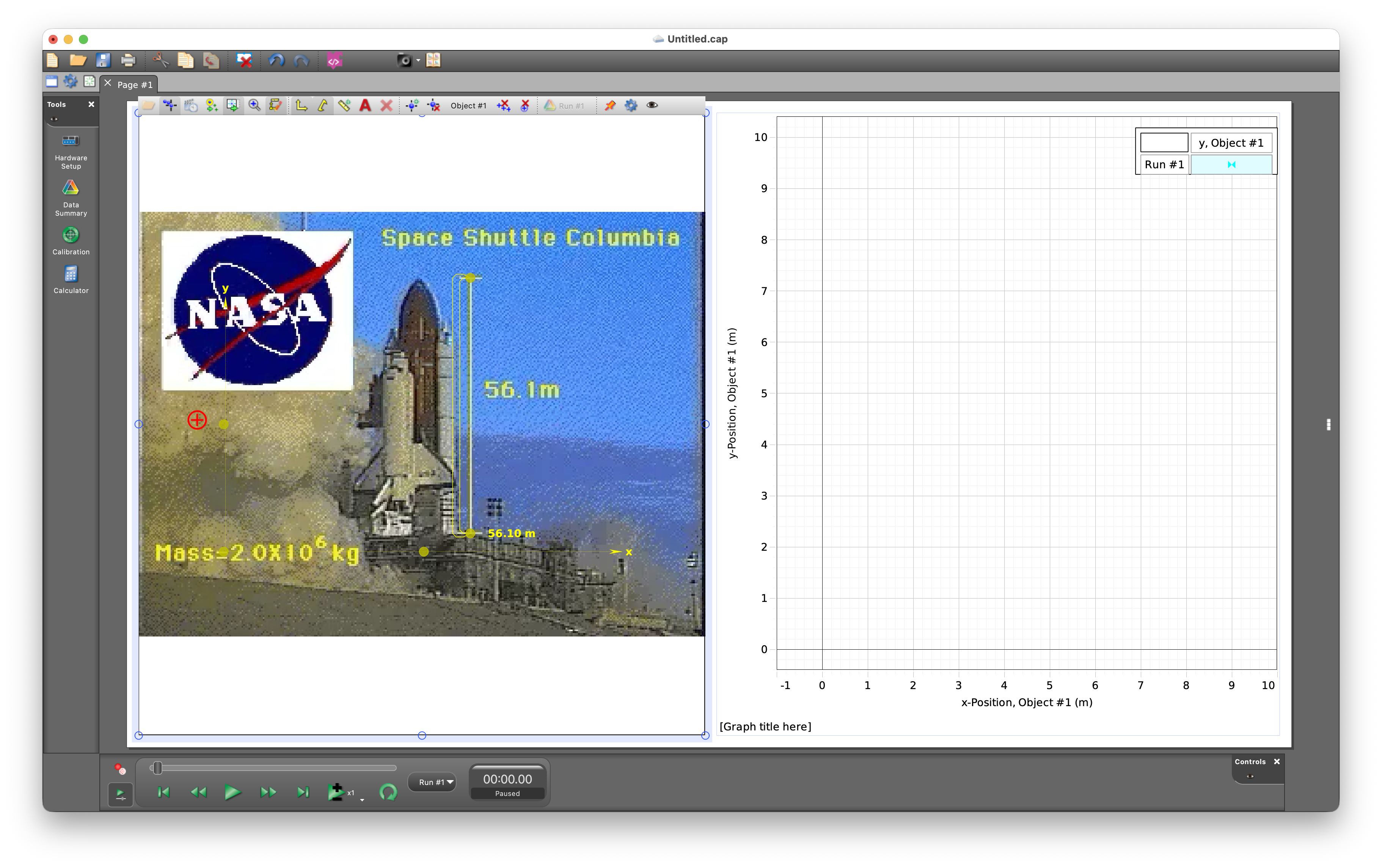This screenshot has height=868, width=1382.
Task: Cut selection with the scissors icon
Action: pos(161,60)
